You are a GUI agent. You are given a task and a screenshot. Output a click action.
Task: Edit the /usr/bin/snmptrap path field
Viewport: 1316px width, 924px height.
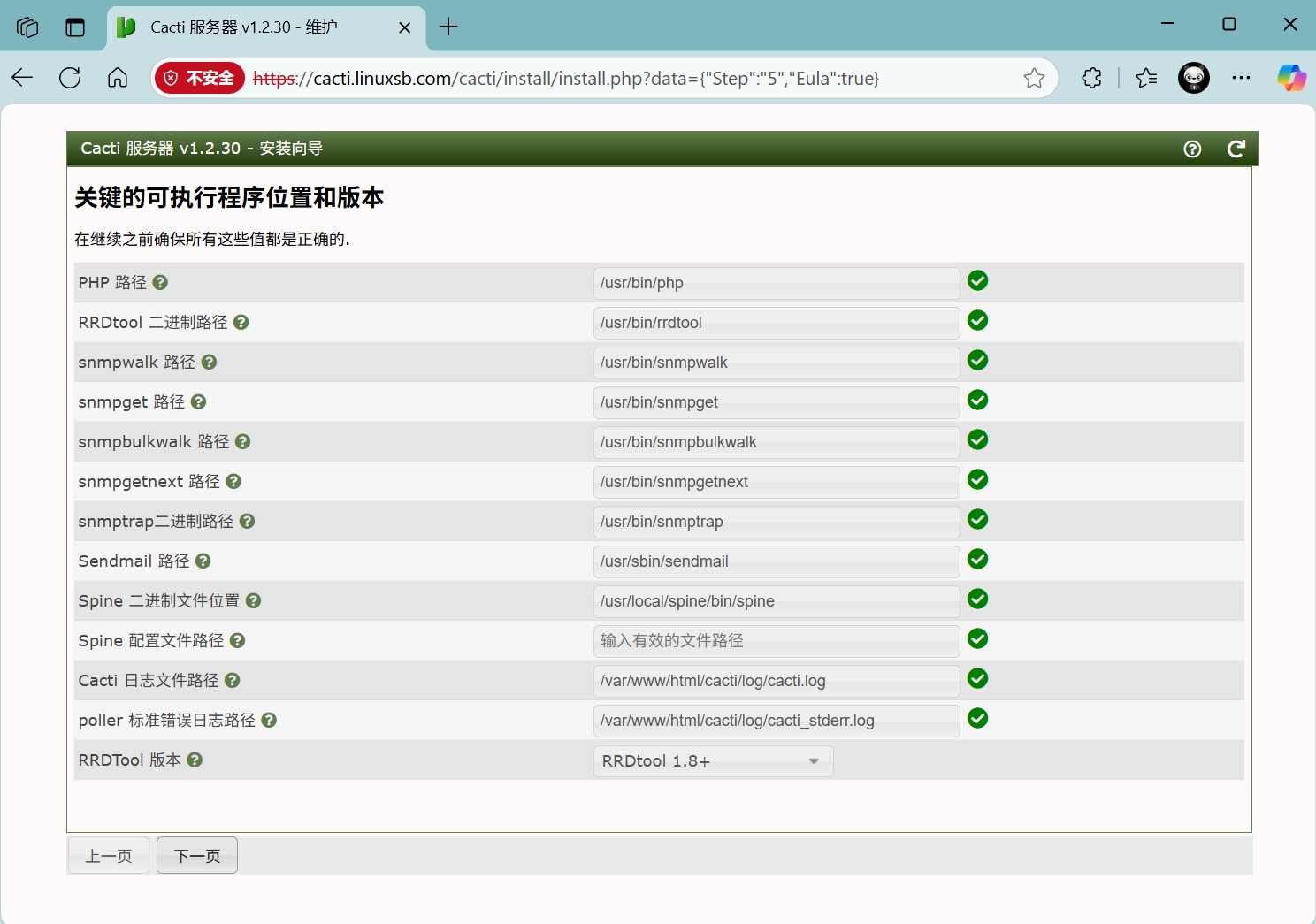pyautogui.click(x=777, y=522)
